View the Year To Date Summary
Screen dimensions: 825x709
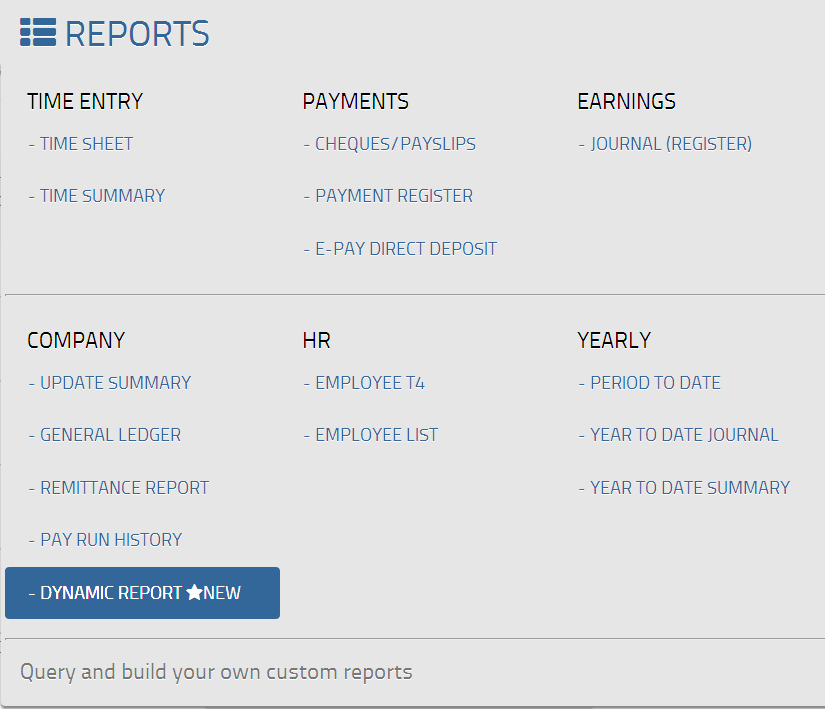[684, 487]
